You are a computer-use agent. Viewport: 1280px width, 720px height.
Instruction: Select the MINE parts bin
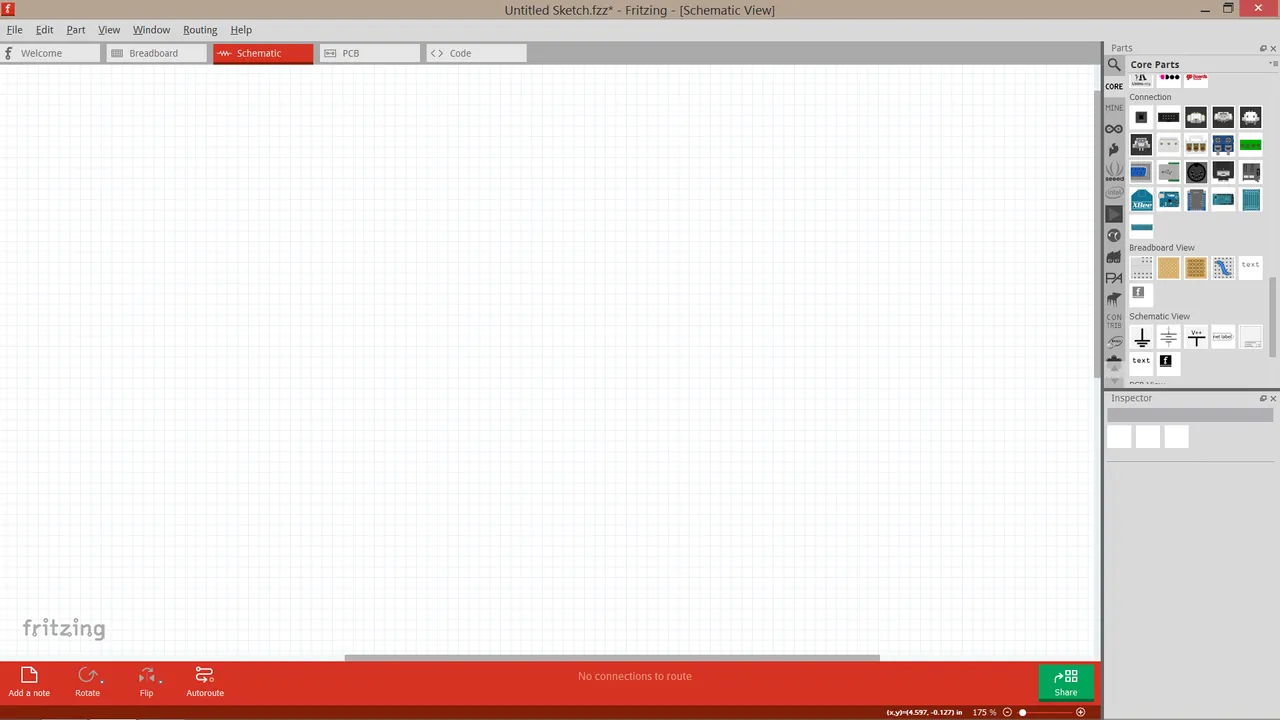click(x=1114, y=107)
